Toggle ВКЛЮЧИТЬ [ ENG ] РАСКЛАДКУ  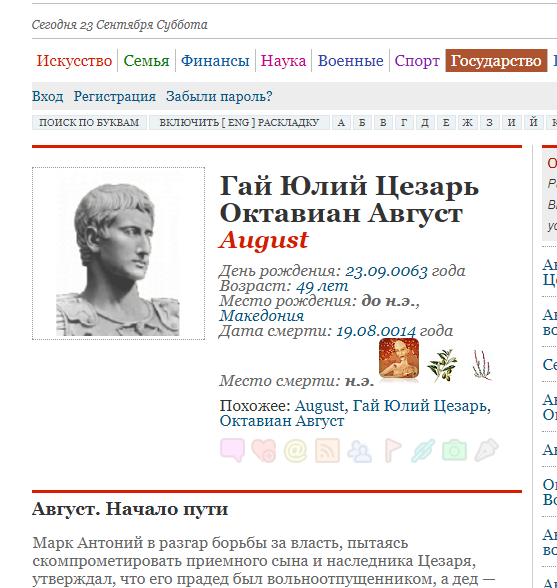click(239, 123)
